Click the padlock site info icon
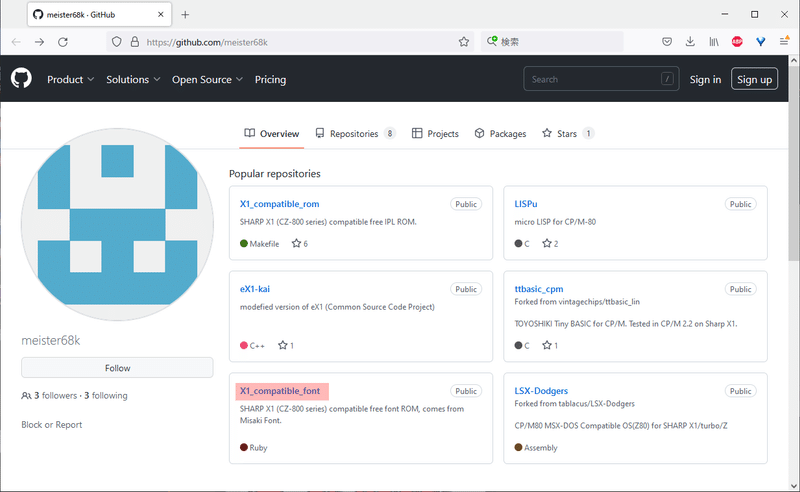Image resolution: width=800 pixels, height=492 pixels. [x=135, y=42]
